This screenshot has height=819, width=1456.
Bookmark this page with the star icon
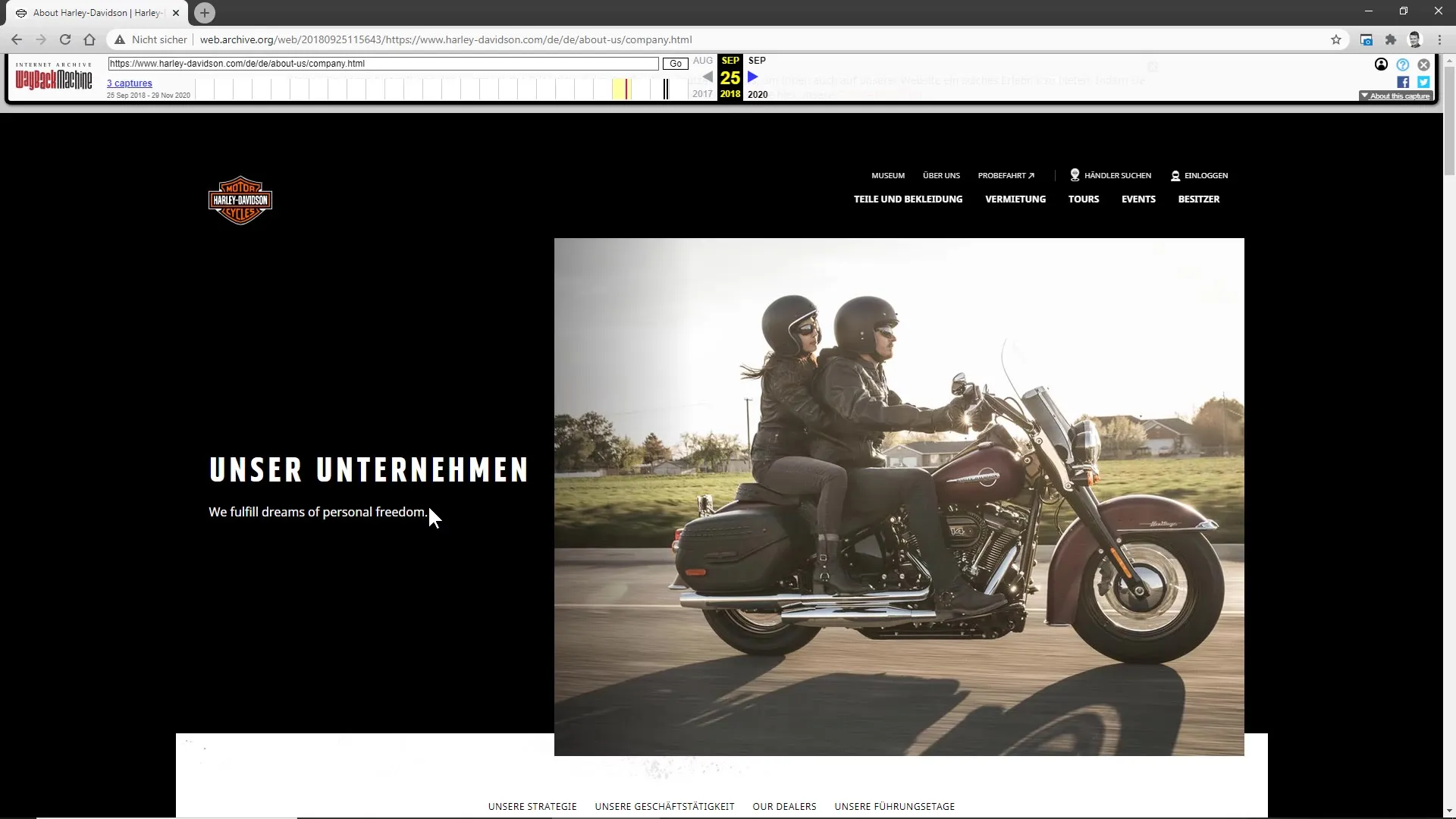coord(1336,39)
